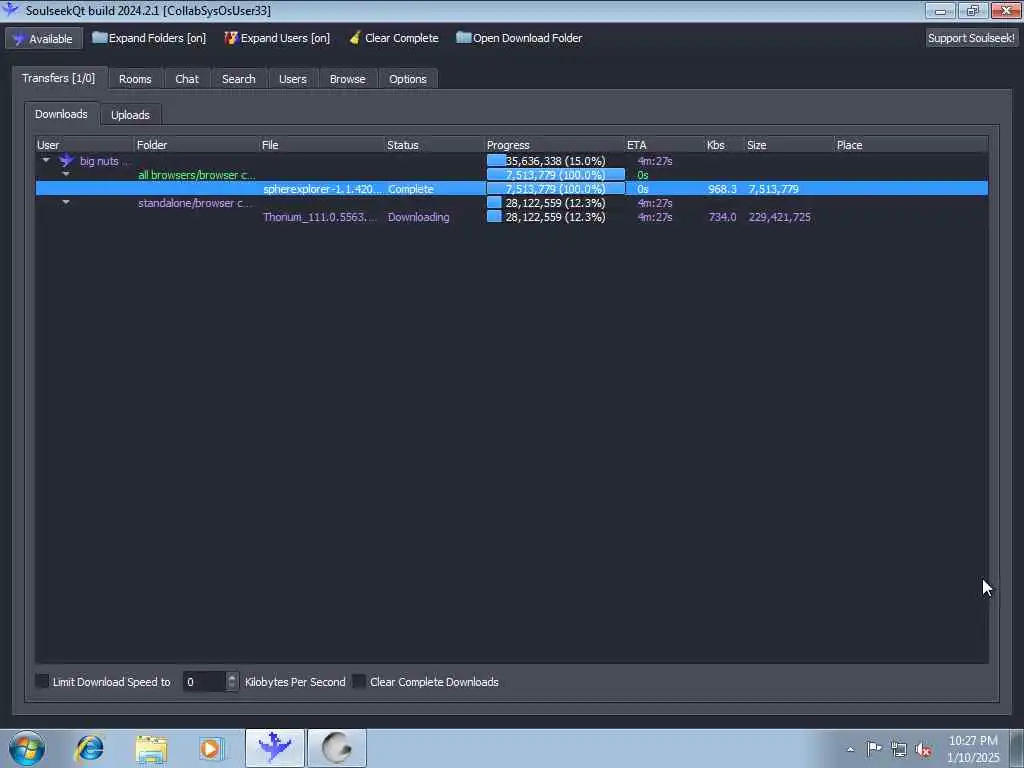Go to the Search tab

[238, 79]
